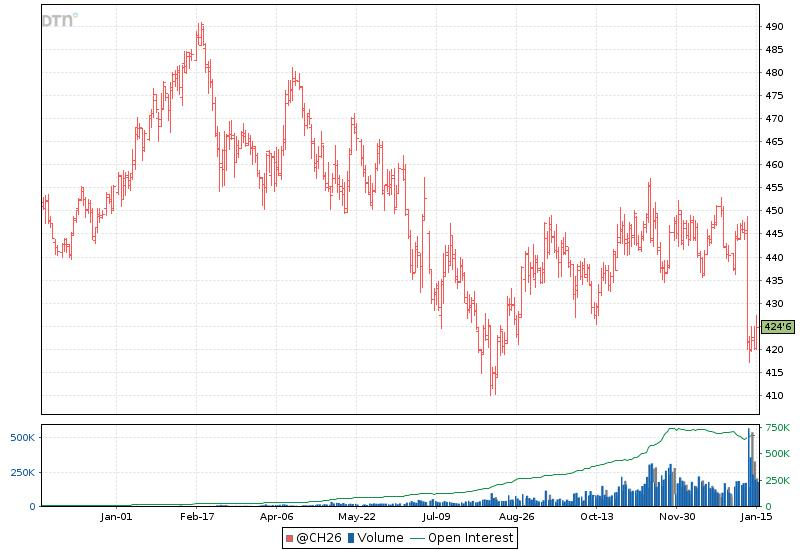Image resolution: width=800 pixels, height=550 pixels.
Task: Click the Jul-09 date axis label
Action: pos(436,517)
